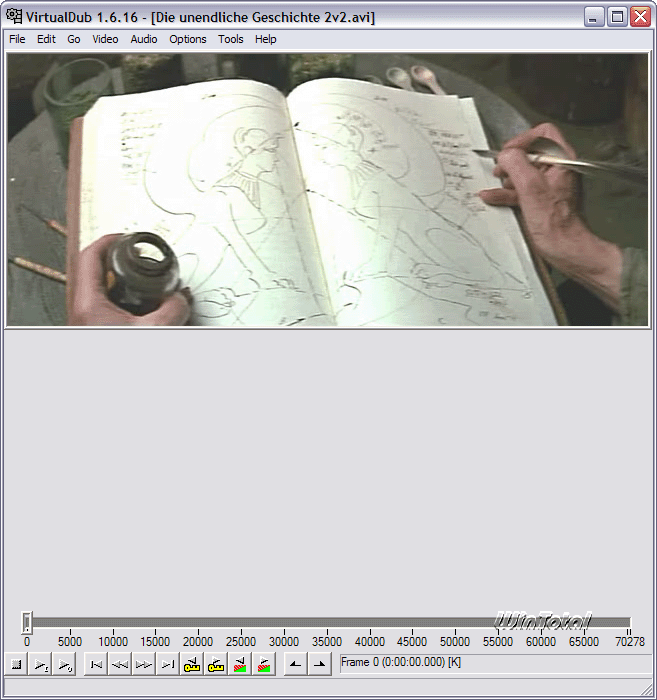
Task: Click the video preview pane
Action: pos(328,190)
